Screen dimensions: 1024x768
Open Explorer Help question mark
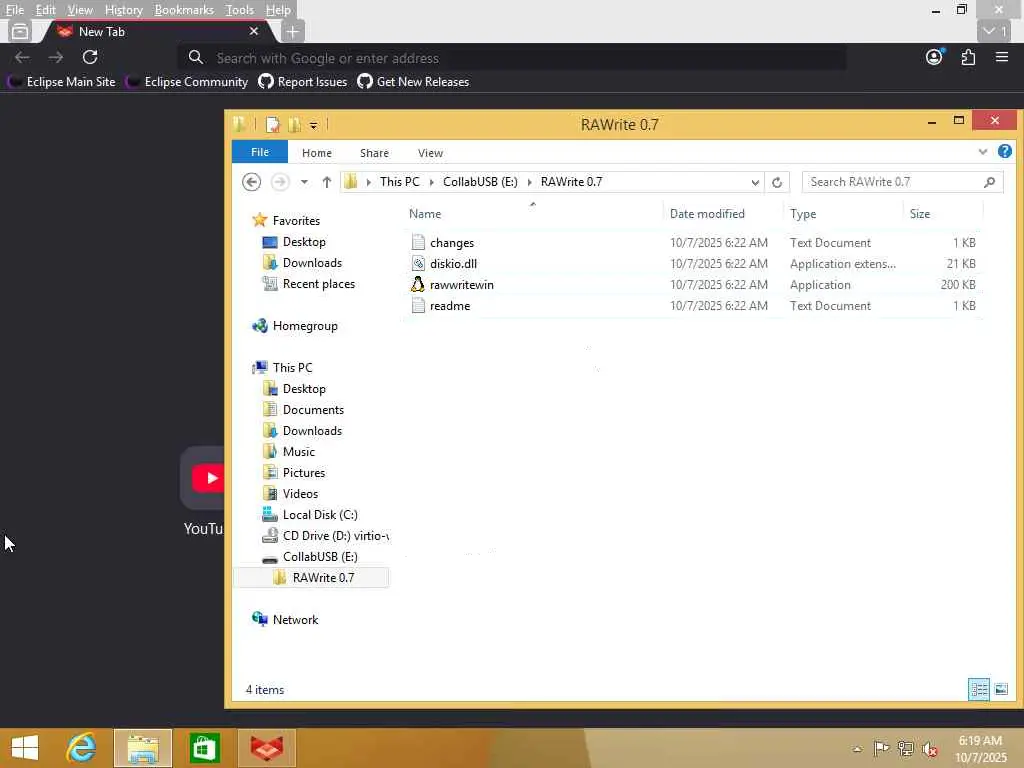pyautogui.click(x=1005, y=152)
